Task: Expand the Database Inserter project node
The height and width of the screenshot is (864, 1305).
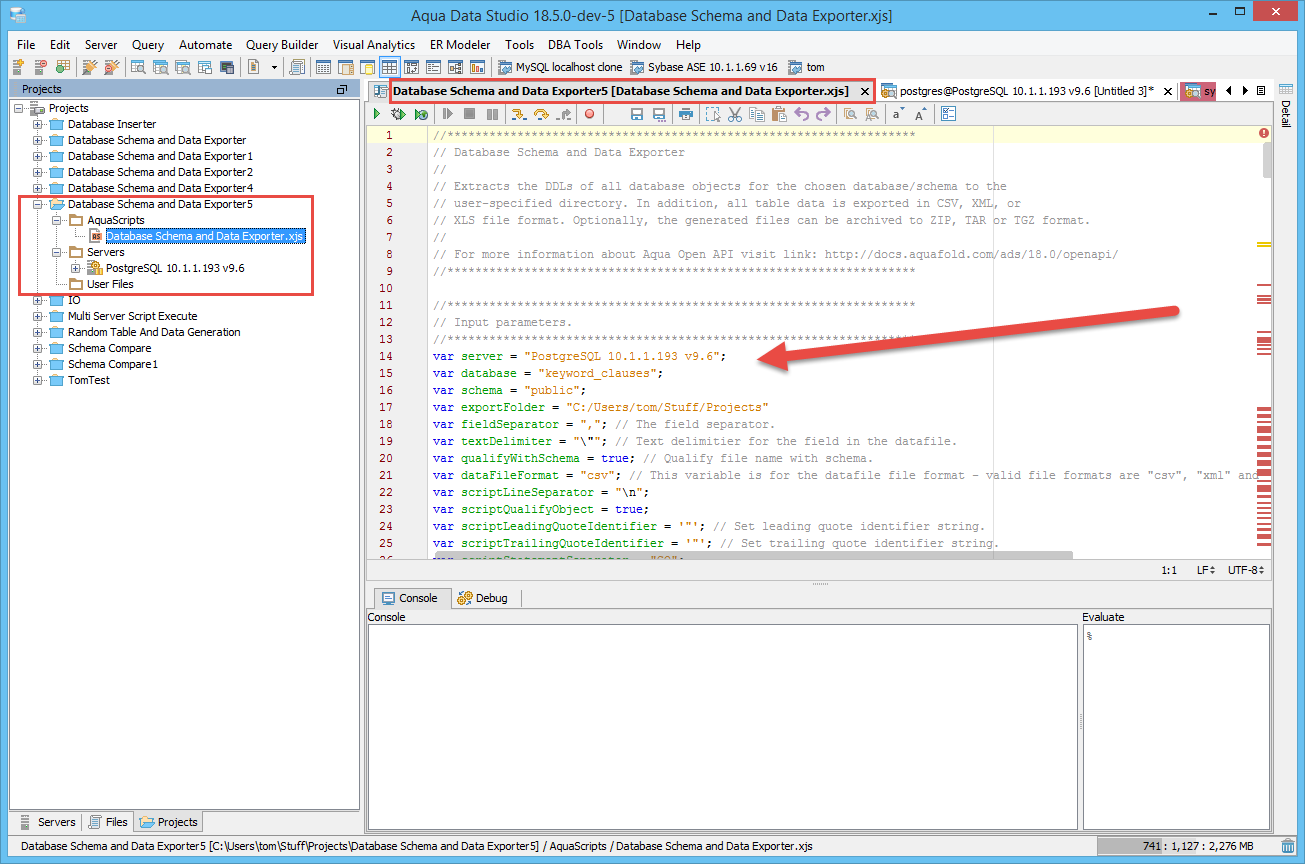Action: click(x=38, y=124)
